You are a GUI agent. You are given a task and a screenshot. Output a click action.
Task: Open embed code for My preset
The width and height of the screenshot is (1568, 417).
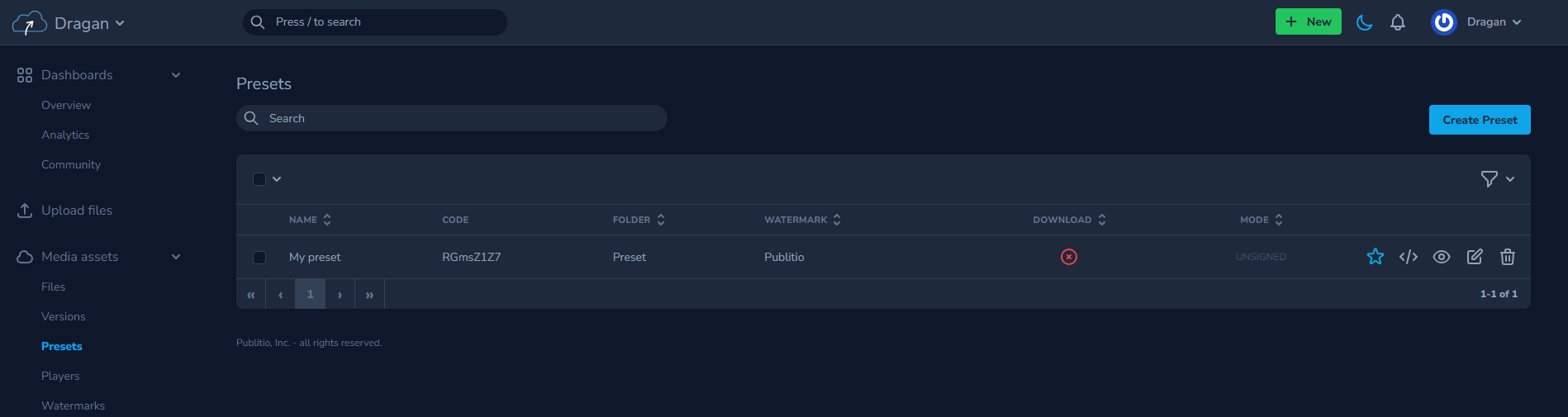click(1409, 257)
